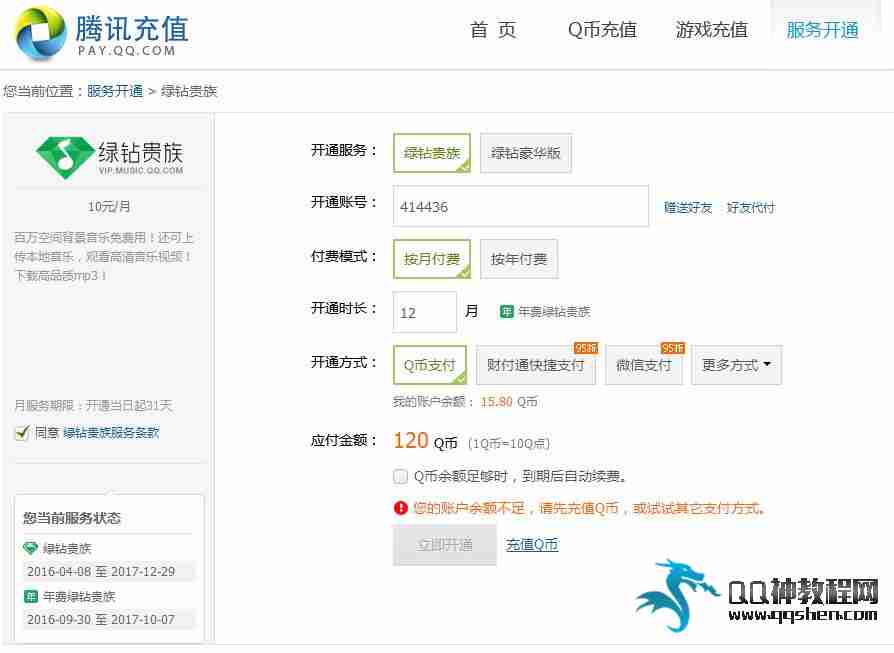Select the 绿钻豪华版 service option
Viewport: 894px width, 653px height.
(x=526, y=153)
